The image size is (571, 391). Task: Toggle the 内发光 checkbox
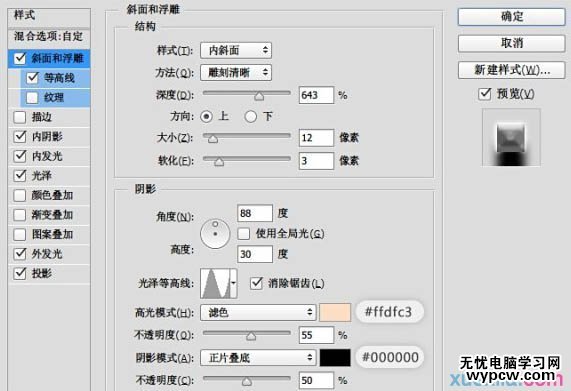click(x=20, y=156)
